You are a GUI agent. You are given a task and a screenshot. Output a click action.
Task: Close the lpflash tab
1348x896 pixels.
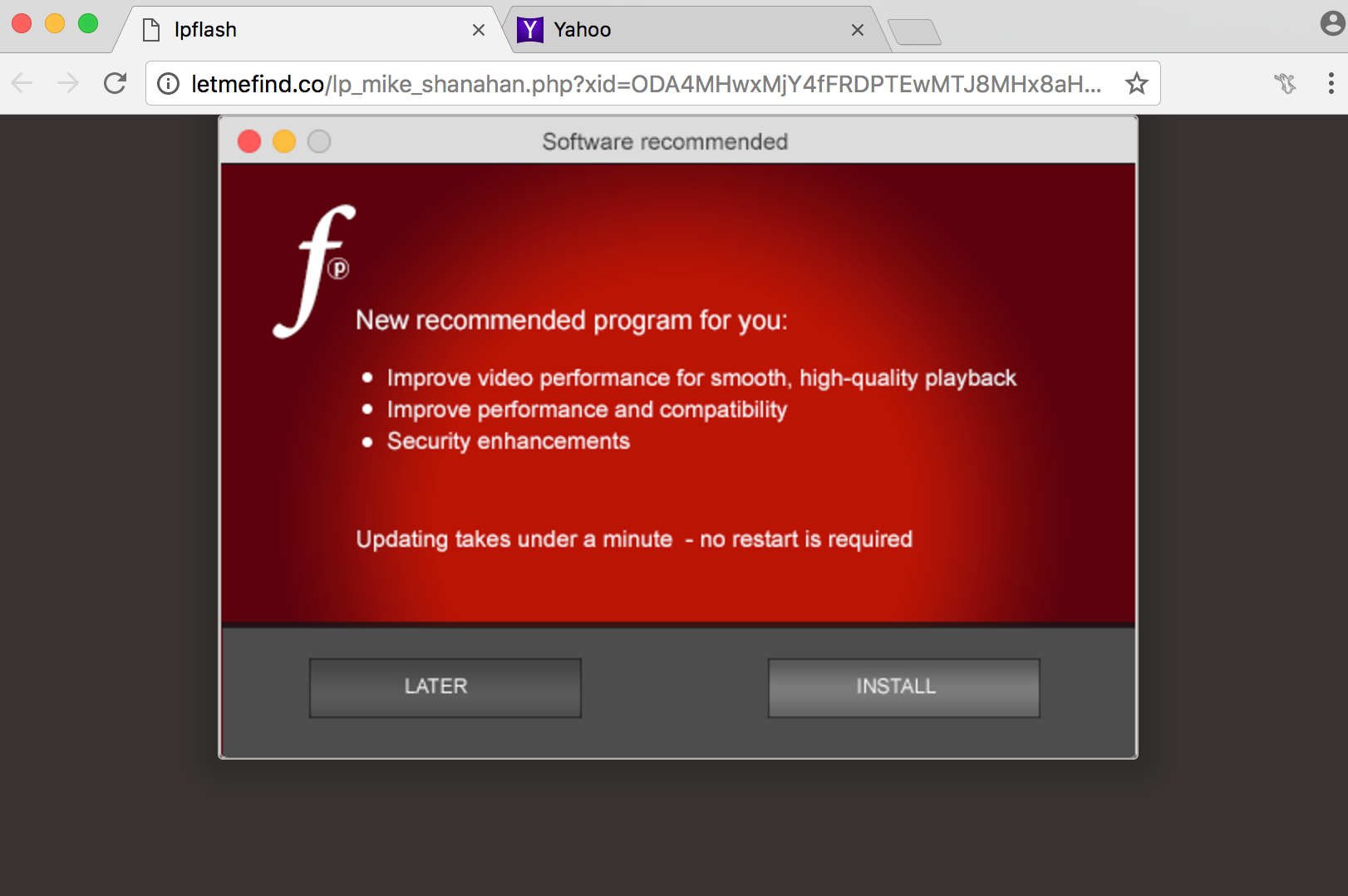(x=479, y=30)
